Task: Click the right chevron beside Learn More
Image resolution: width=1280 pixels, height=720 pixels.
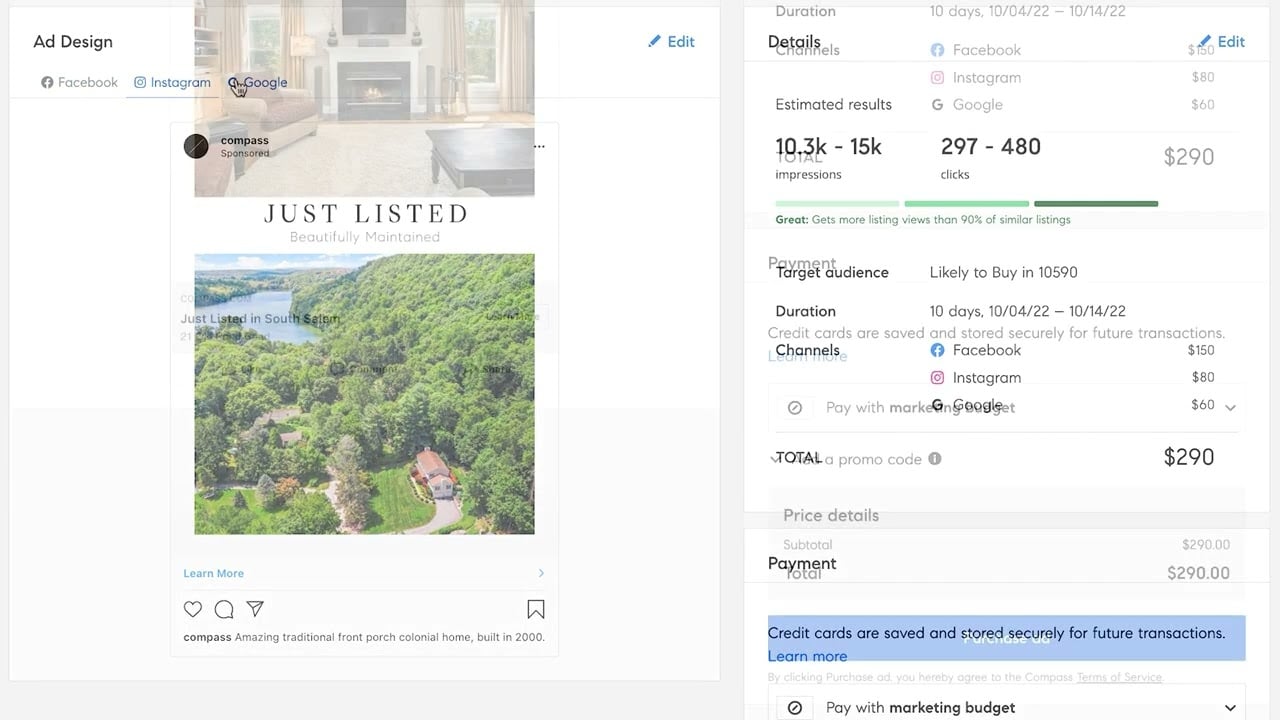Action: point(541,573)
